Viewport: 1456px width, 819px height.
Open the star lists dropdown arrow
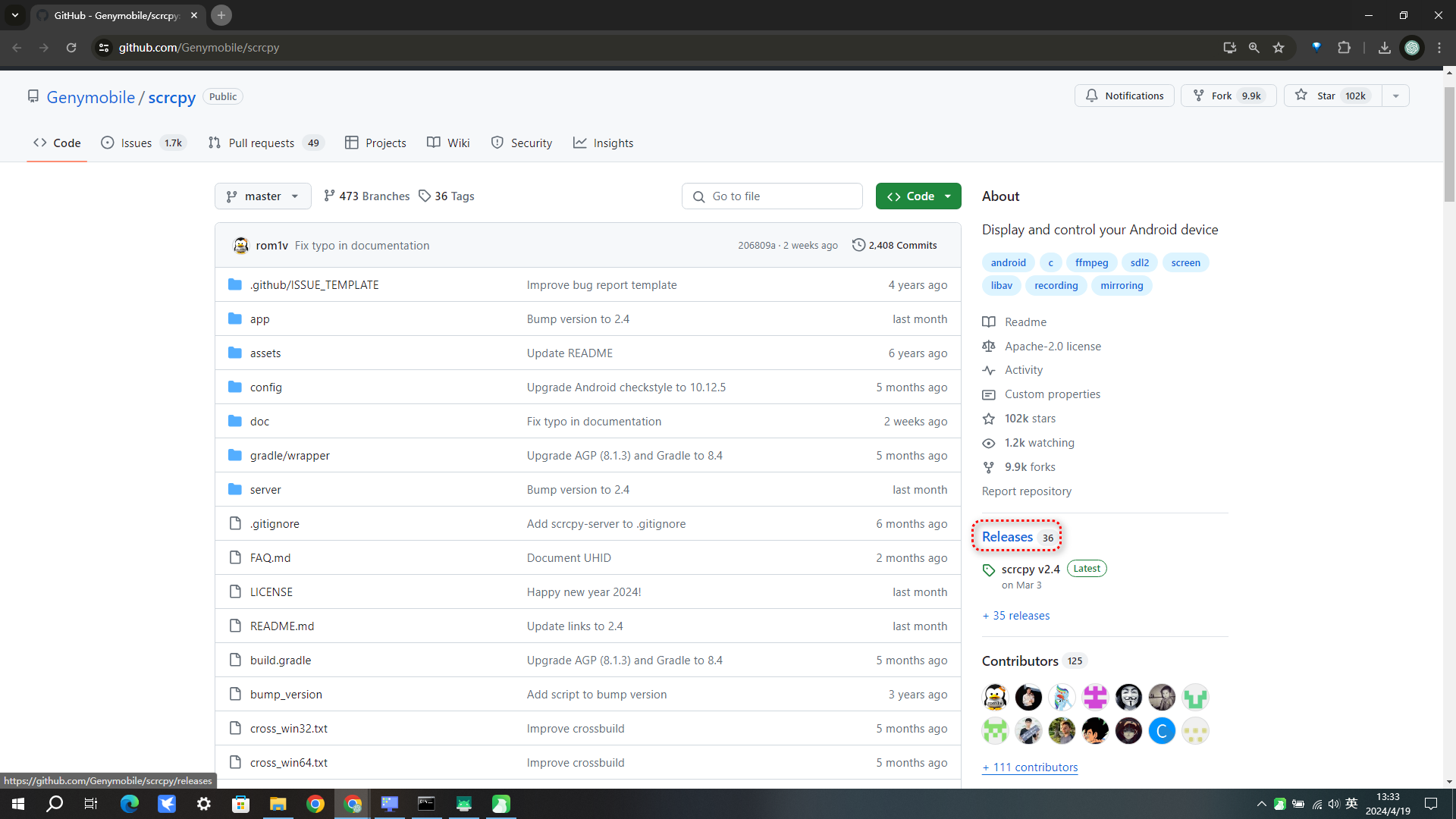(x=1395, y=96)
